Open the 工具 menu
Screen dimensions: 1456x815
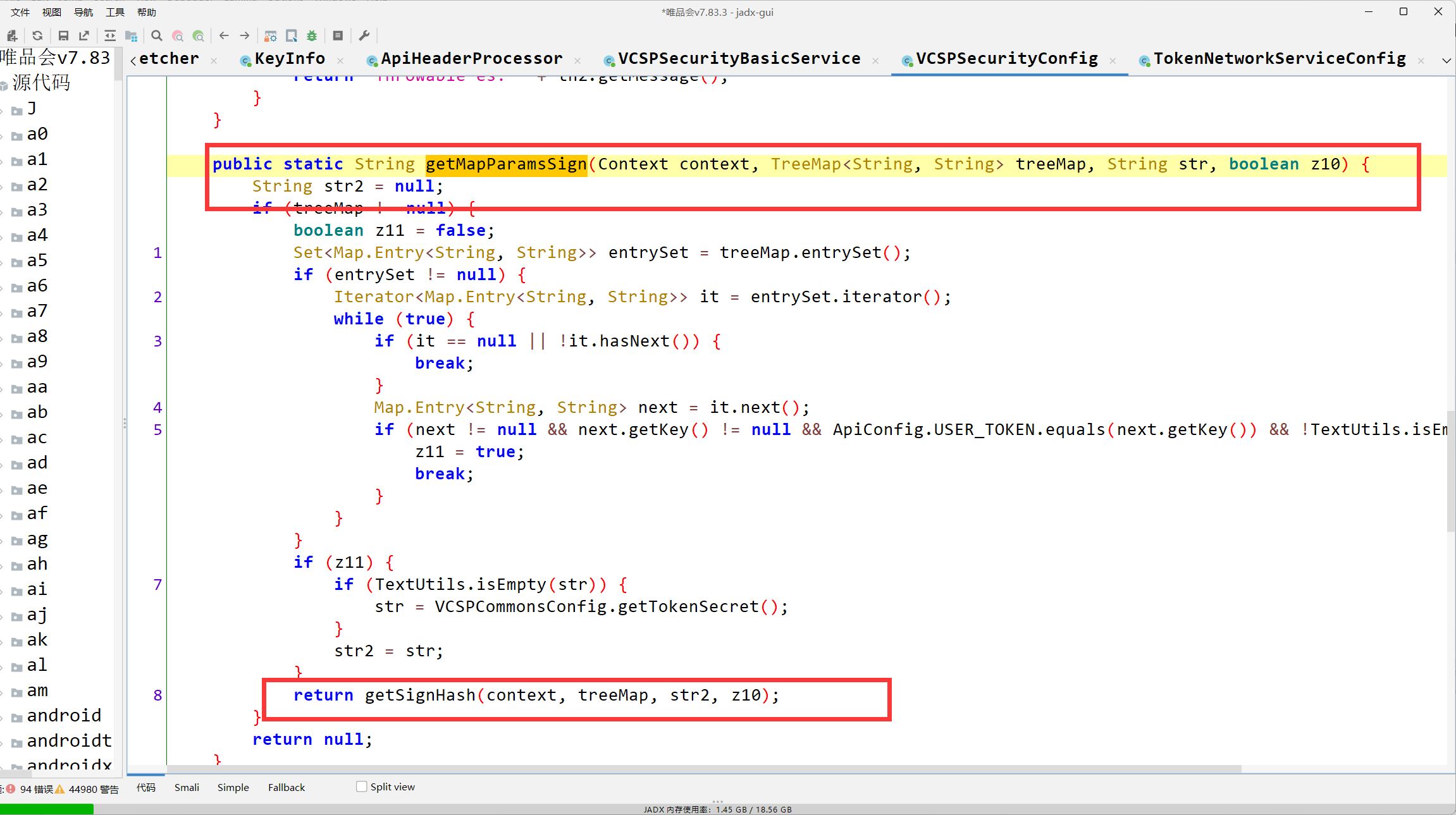coord(115,12)
